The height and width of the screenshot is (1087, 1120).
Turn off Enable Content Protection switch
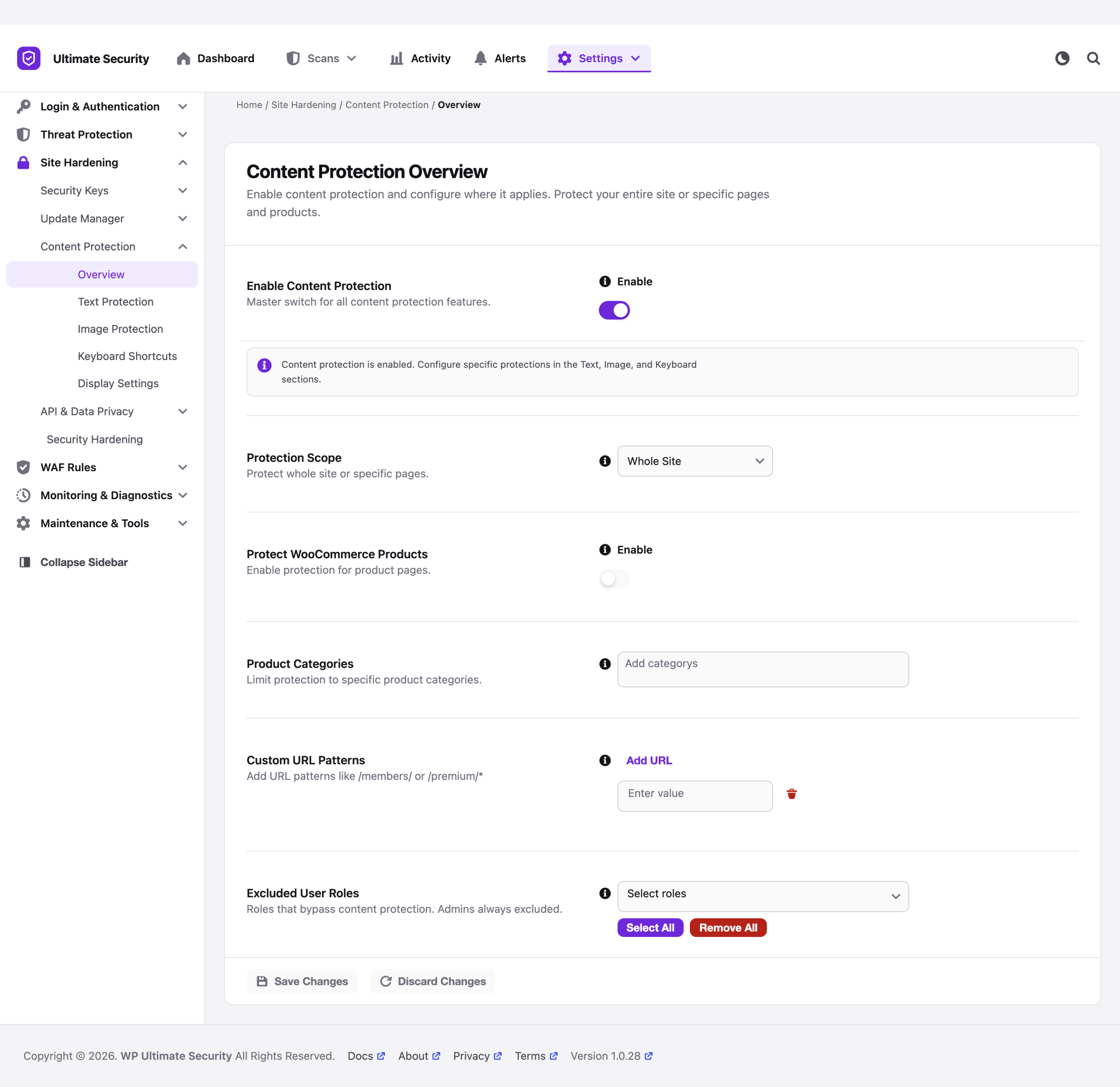[x=614, y=310]
